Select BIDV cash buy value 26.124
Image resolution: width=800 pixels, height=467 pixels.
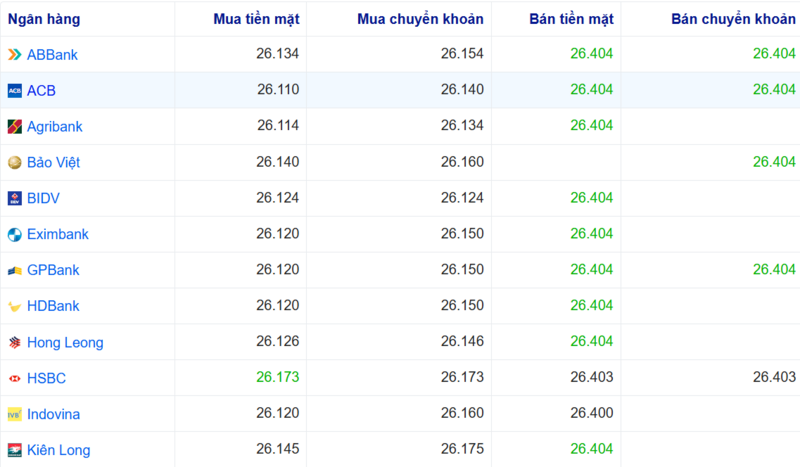tap(278, 198)
